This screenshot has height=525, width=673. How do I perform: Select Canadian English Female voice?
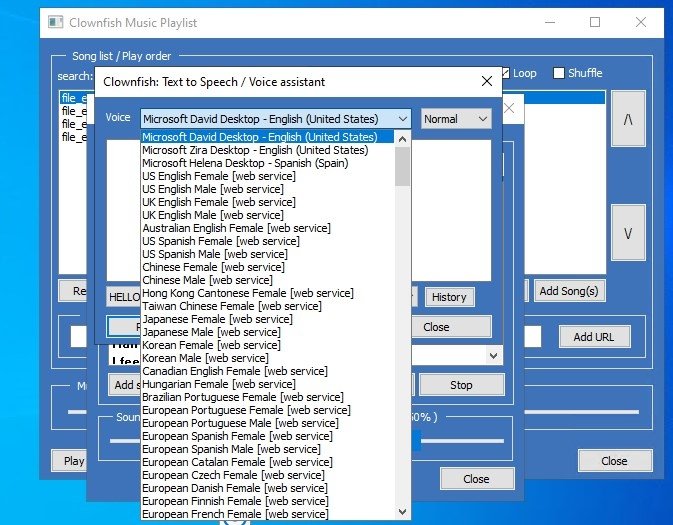(267, 371)
